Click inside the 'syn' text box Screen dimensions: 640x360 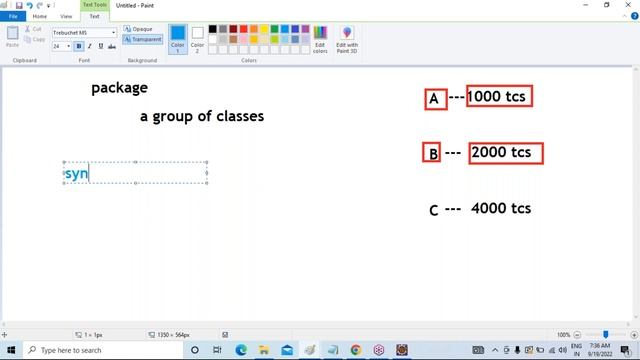coord(136,173)
